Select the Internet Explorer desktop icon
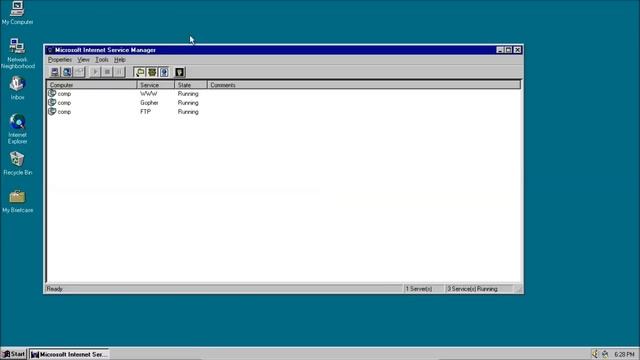Viewport: 640px width, 360px height. (x=18, y=129)
